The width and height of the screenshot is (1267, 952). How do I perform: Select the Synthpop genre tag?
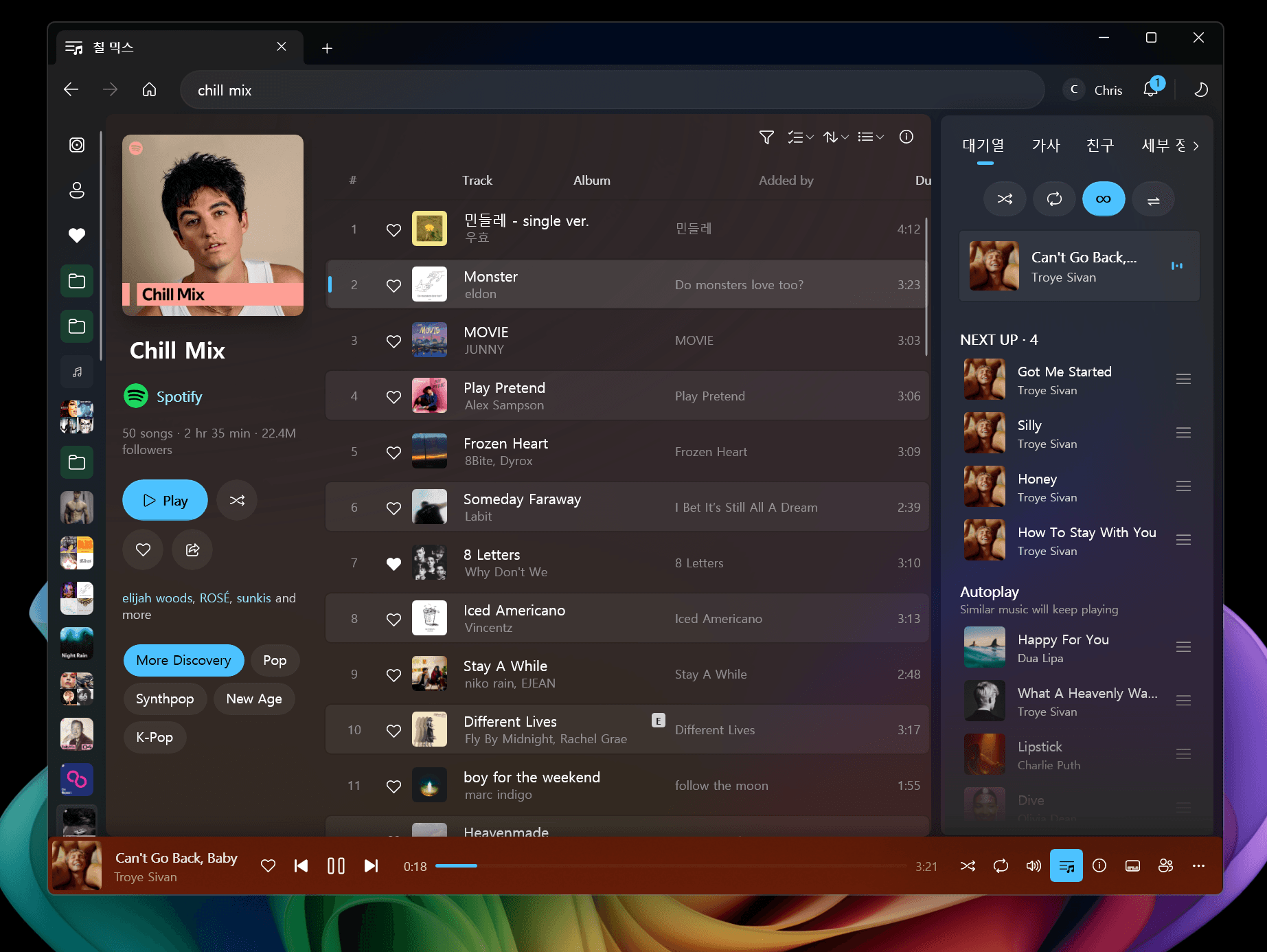point(165,699)
